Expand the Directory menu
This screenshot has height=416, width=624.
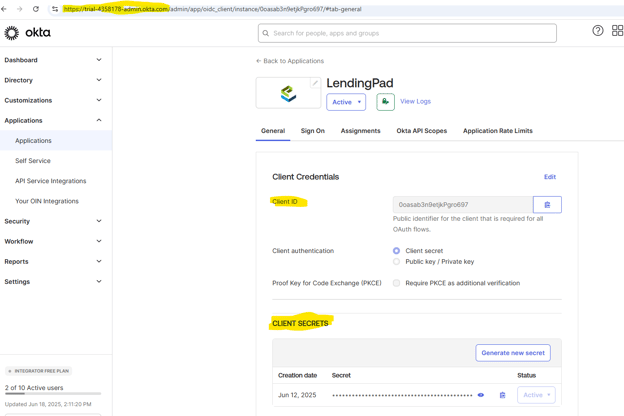click(53, 80)
